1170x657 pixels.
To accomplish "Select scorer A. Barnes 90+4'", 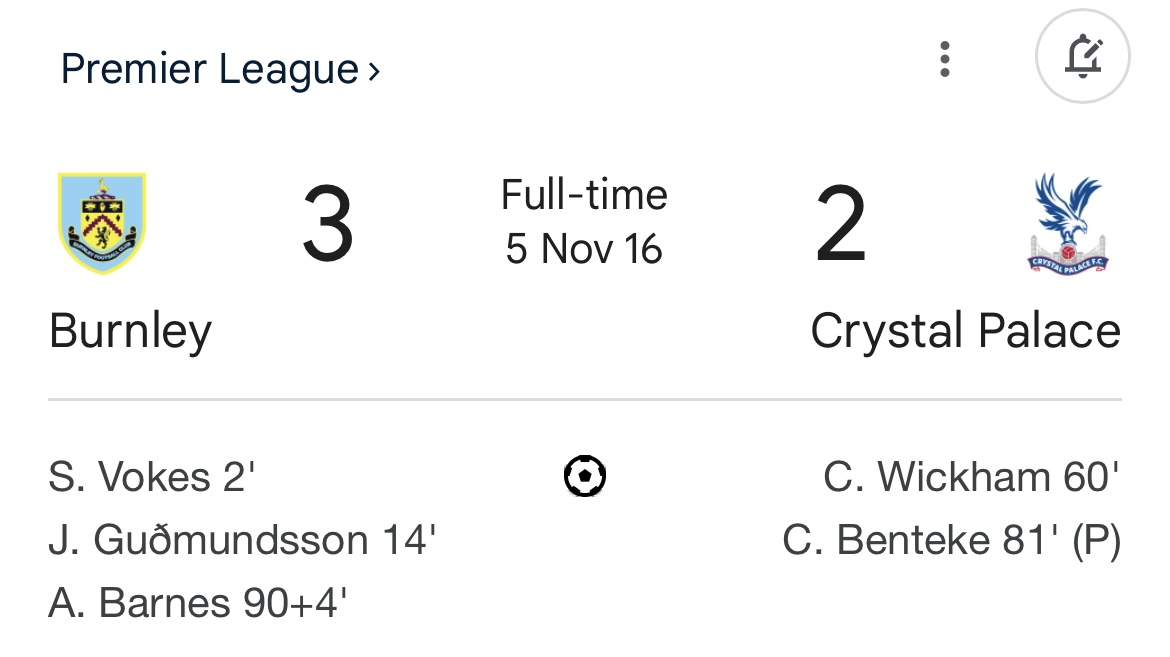I will [198, 603].
